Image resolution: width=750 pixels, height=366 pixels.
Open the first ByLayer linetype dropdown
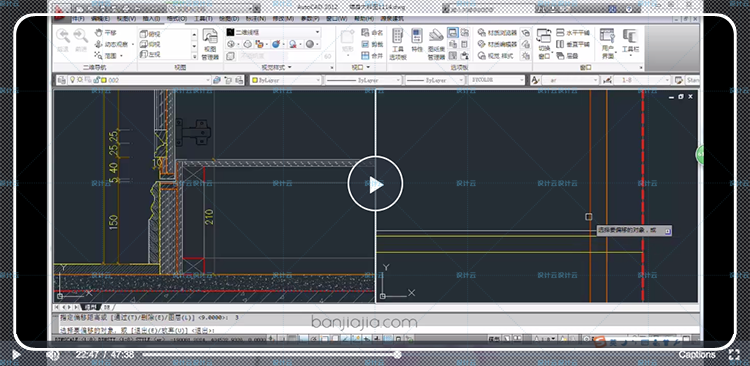click(363, 80)
